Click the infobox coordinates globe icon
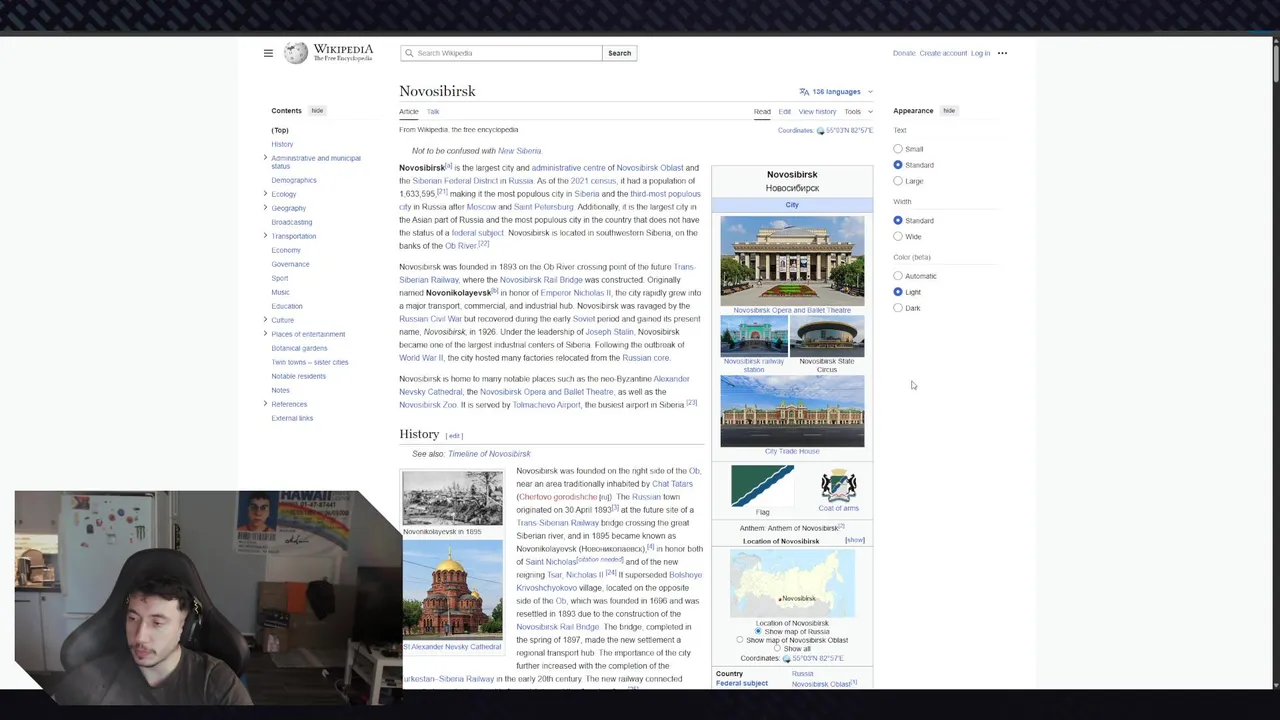The width and height of the screenshot is (1280, 720). pos(786,659)
